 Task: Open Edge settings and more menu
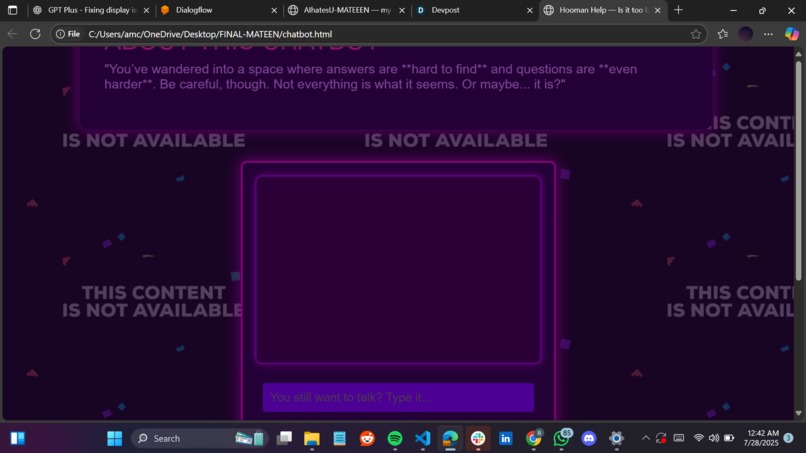tap(768, 34)
